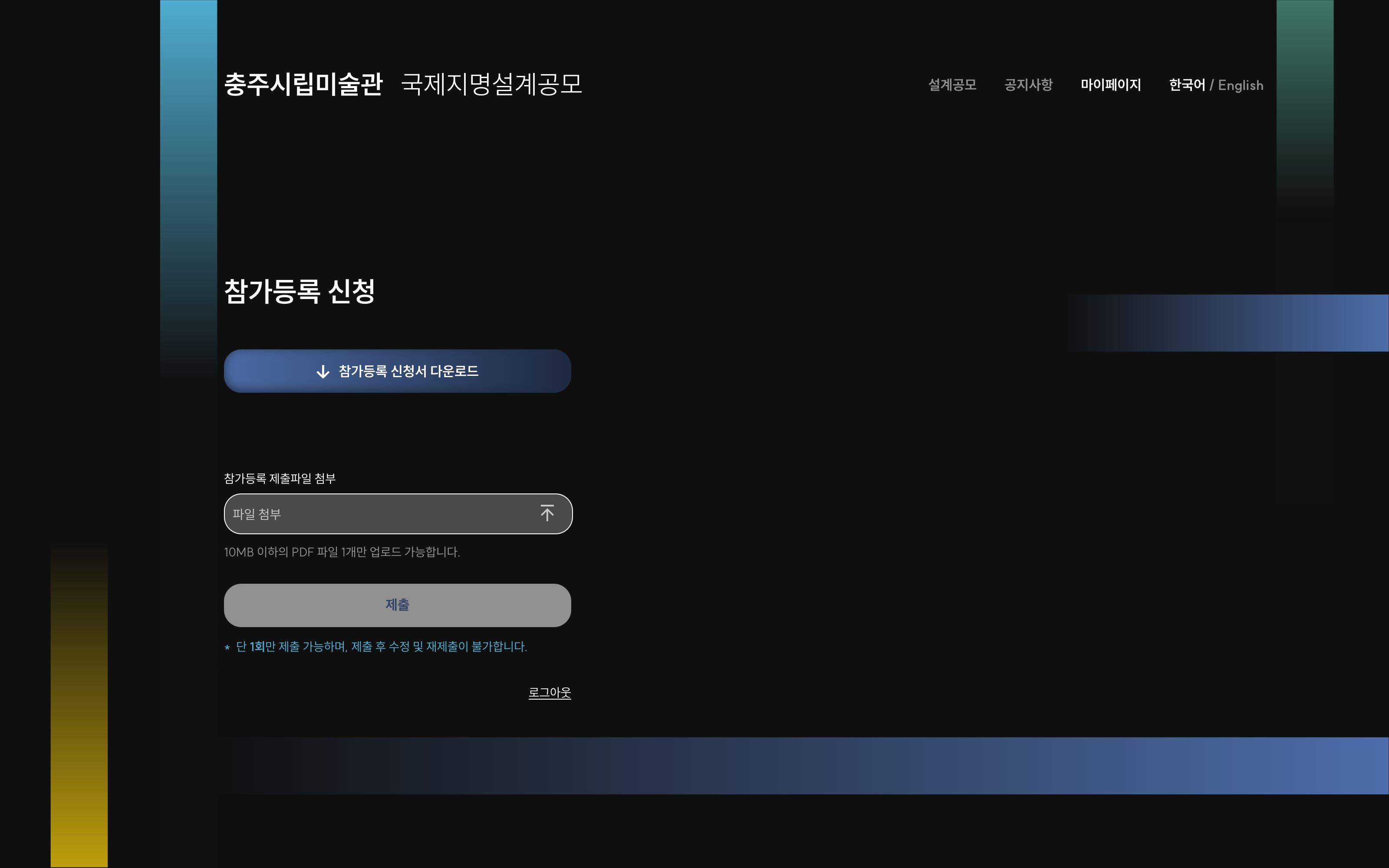Click the upload arrow icon in file field
The height and width of the screenshot is (868, 1389).
pos(547,513)
